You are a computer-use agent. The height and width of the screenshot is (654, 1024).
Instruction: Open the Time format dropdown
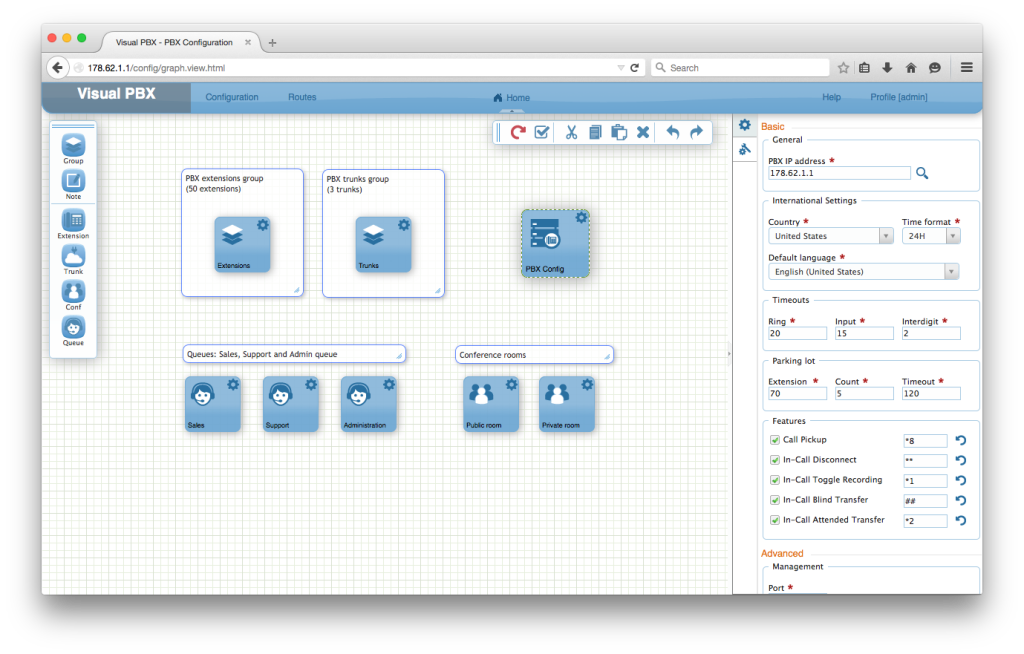pos(953,235)
